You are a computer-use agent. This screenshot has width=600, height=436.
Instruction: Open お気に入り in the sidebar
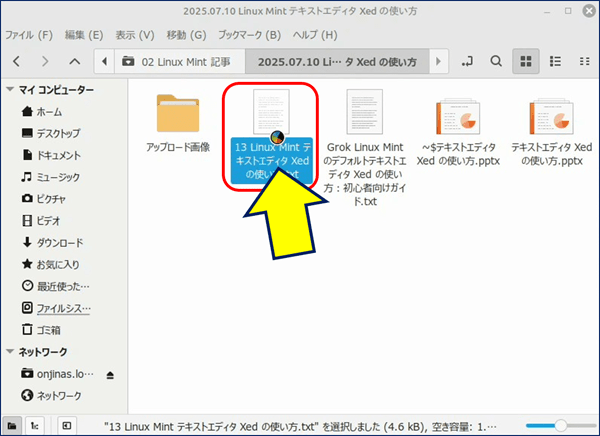coord(51,264)
